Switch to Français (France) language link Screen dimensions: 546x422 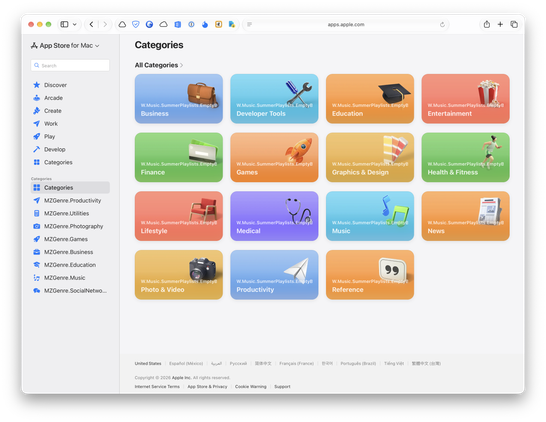[296, 364]
